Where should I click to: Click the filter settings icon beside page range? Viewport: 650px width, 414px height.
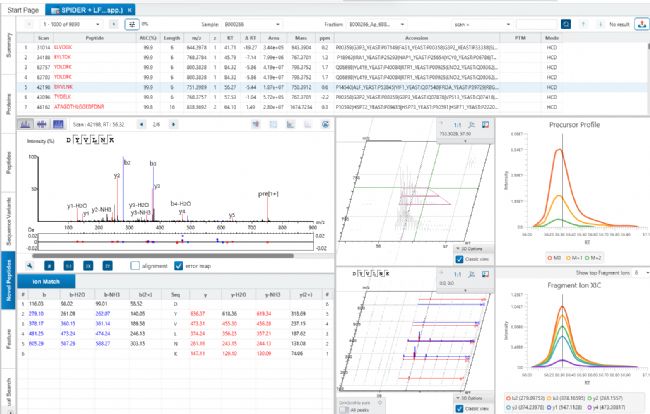pos(132,24)
